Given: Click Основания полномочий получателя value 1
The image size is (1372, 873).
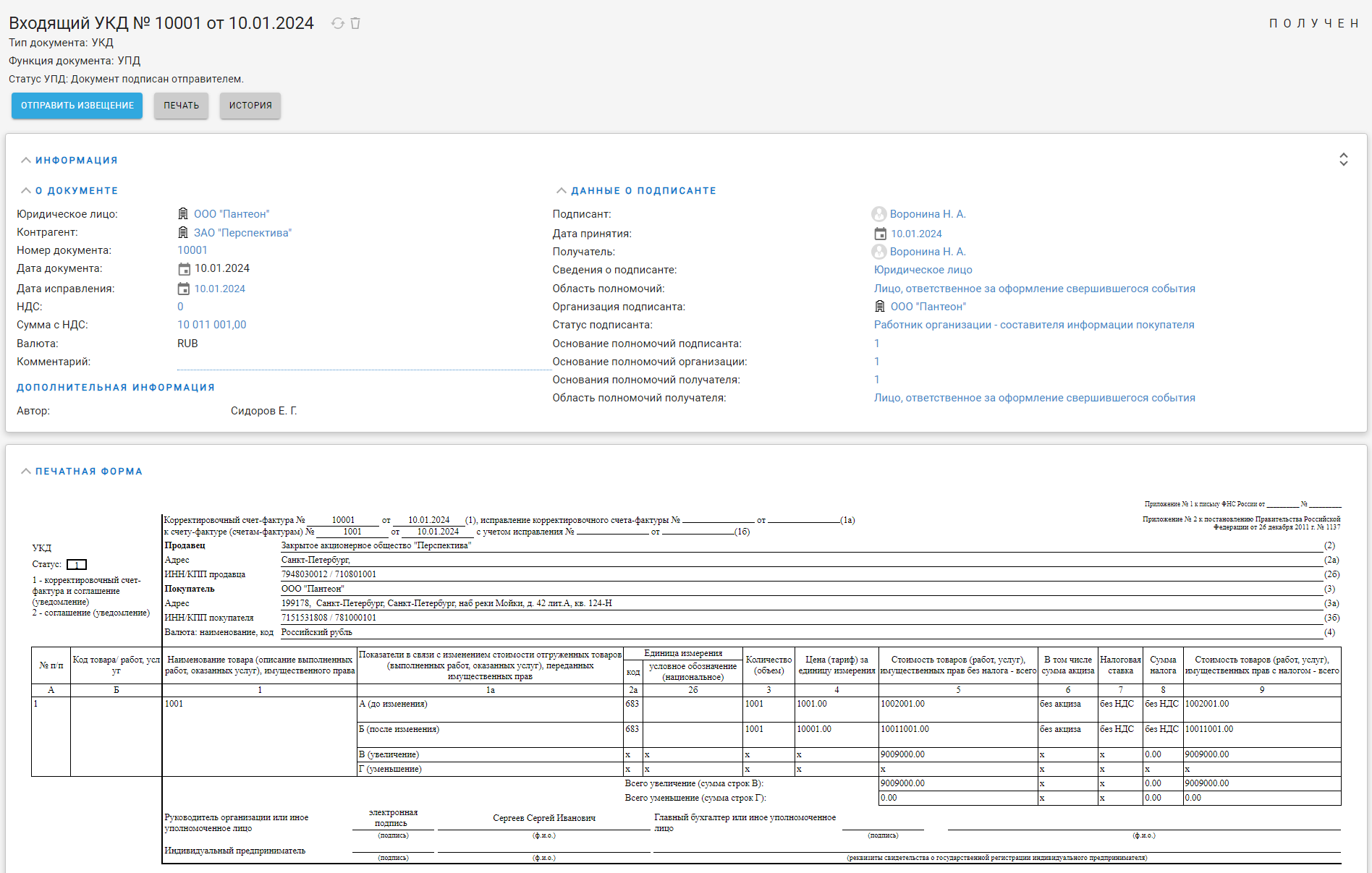Looking at the screenshot, I should (877, 380).
